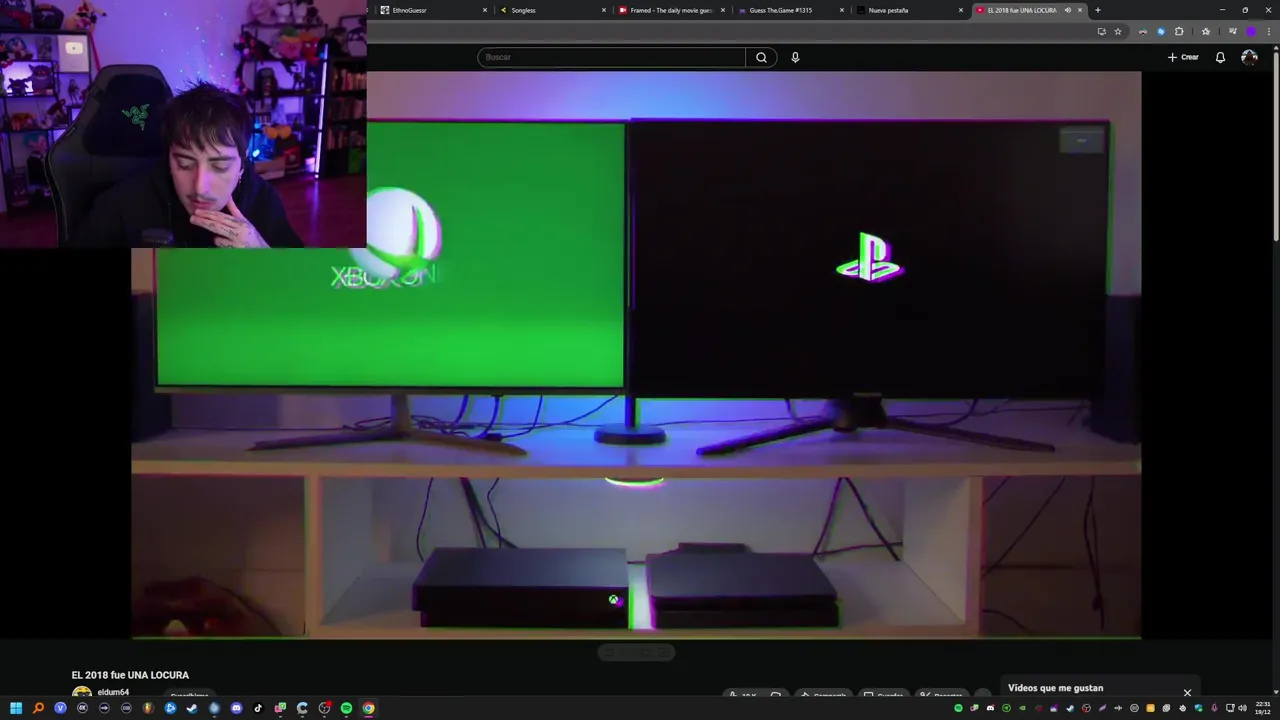Activate voice search microphone icon

(795, 57)
